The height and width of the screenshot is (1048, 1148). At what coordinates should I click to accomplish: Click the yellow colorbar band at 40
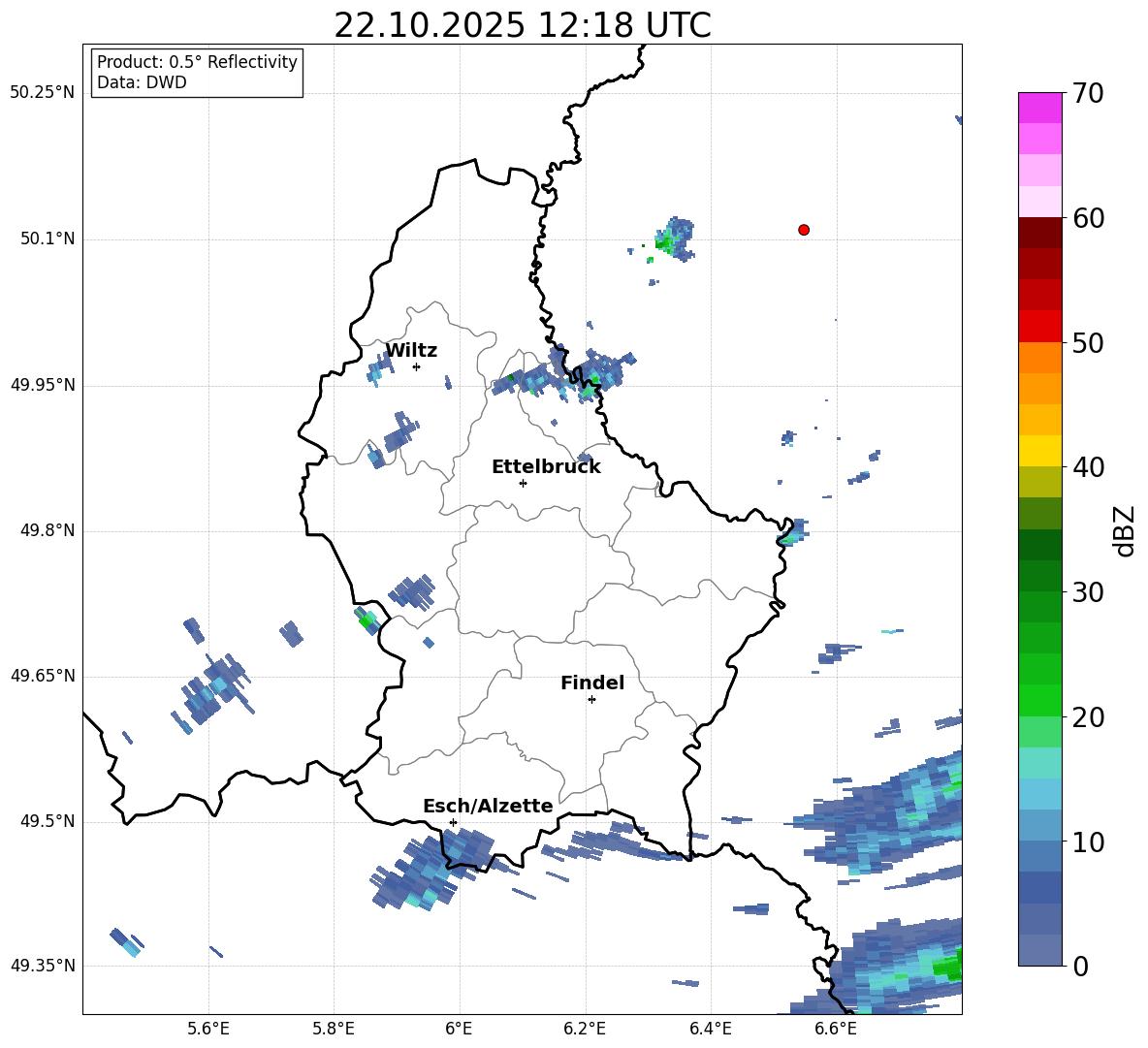pyautogui.click(x=1039, y=451)
